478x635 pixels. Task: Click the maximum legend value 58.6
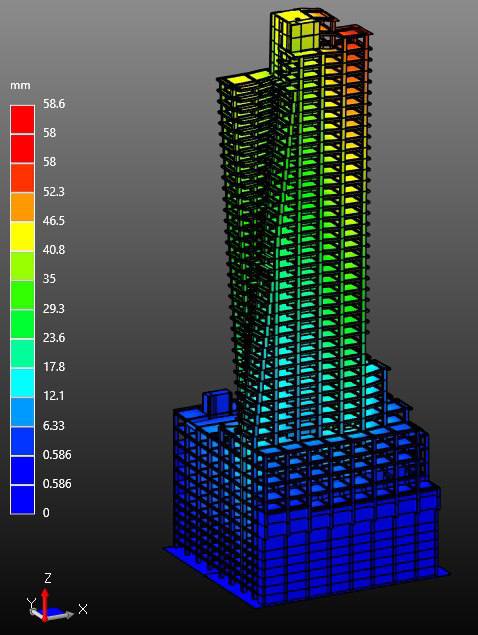(54, 104)
